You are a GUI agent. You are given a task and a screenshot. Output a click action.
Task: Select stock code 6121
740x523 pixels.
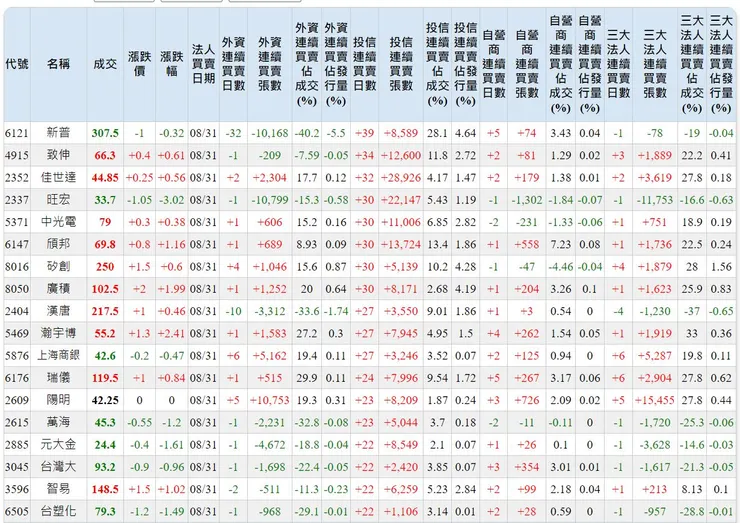pos(17,134)
